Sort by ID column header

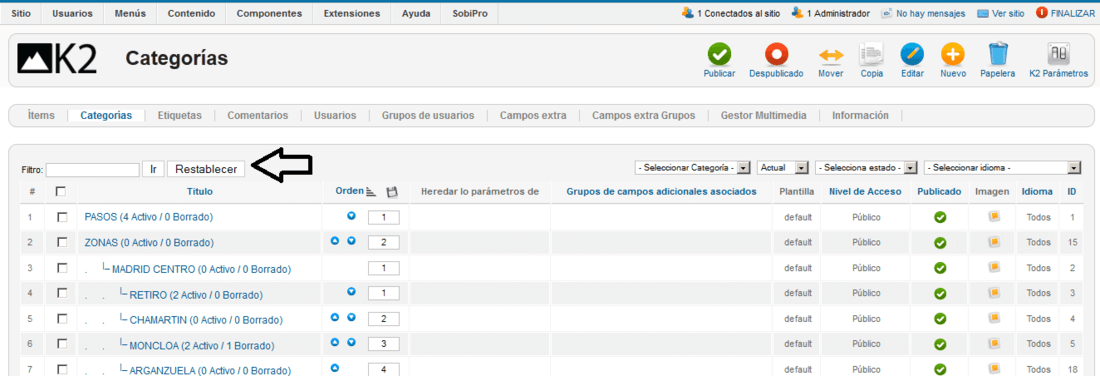coord(1072,192)
